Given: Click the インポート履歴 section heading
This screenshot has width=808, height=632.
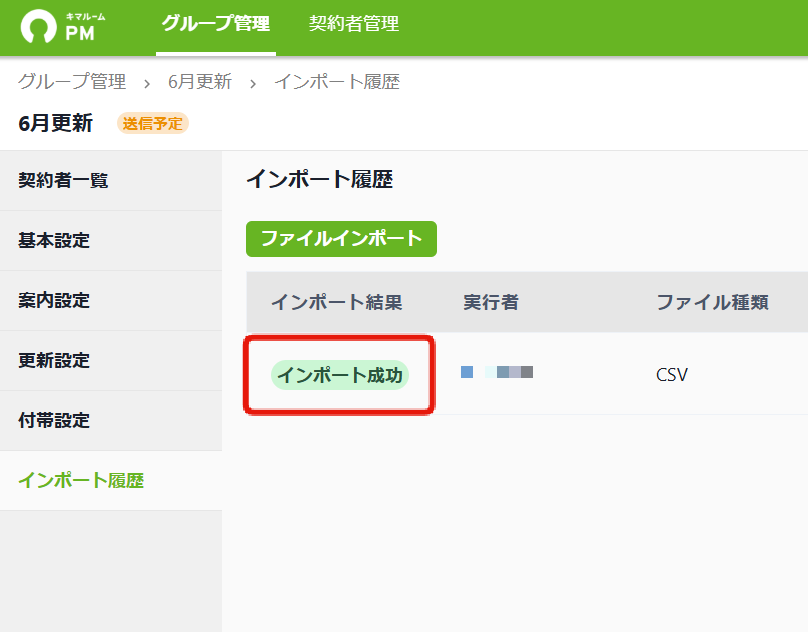Looking at the screenshot, I should 320,179.
